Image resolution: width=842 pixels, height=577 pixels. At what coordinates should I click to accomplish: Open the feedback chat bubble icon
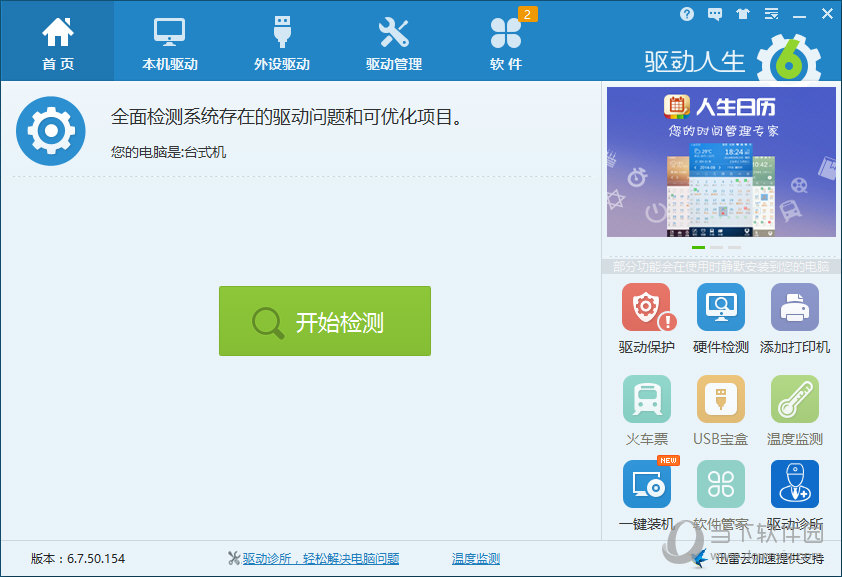coord(715,14)
